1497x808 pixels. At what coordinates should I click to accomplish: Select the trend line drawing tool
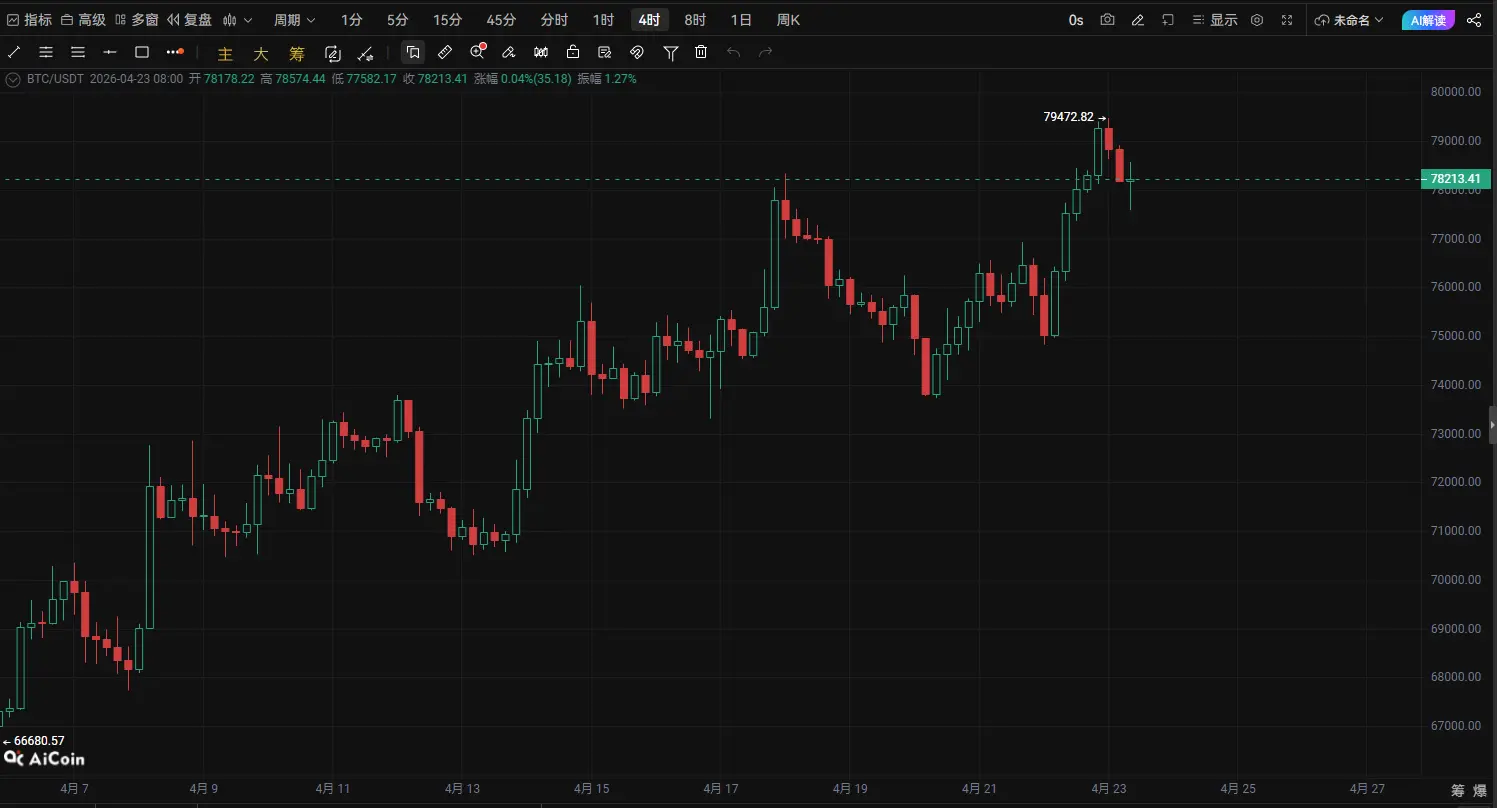(14, 52)
